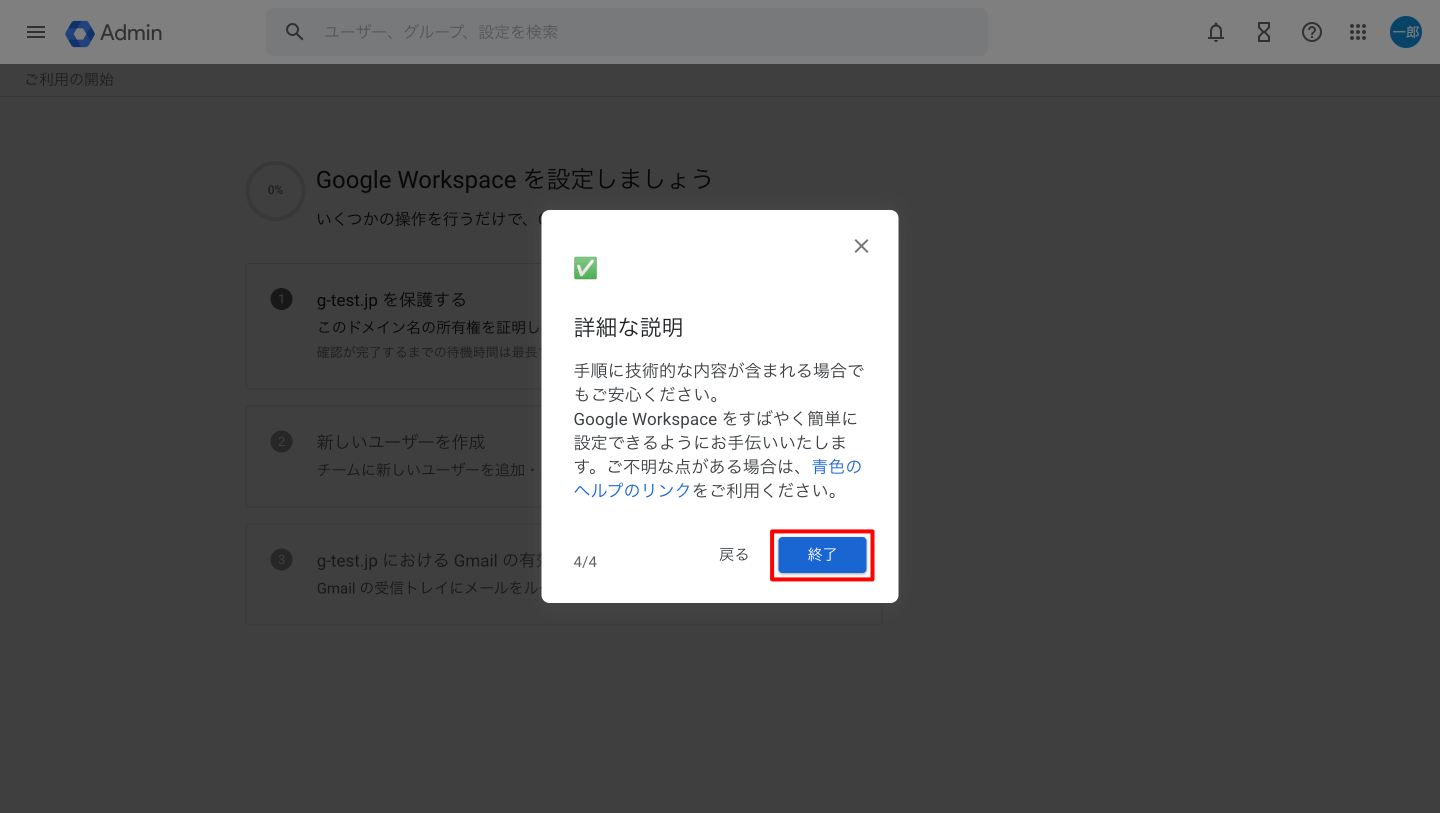
Task: Click the green checkmark icon in dialog
Action: 585,268
